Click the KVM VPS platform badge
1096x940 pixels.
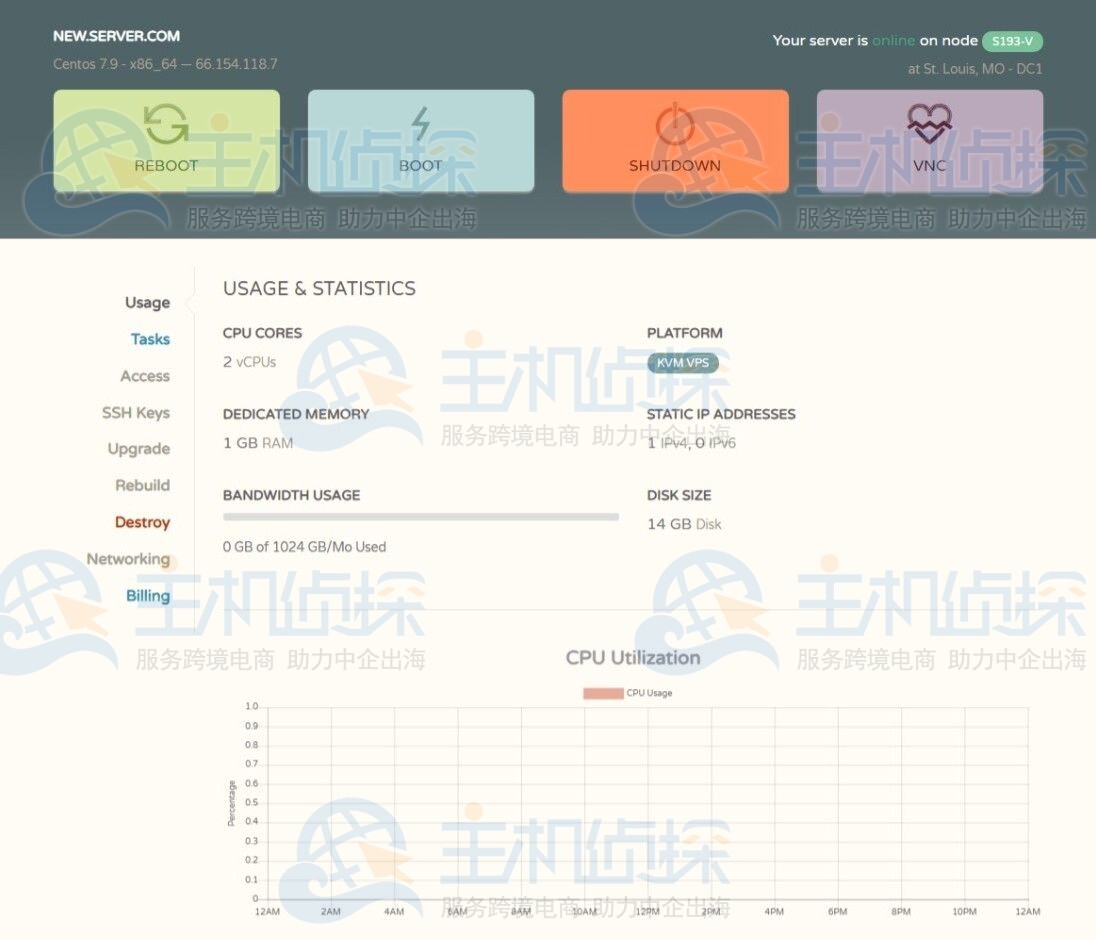click(x=682, y=363)
